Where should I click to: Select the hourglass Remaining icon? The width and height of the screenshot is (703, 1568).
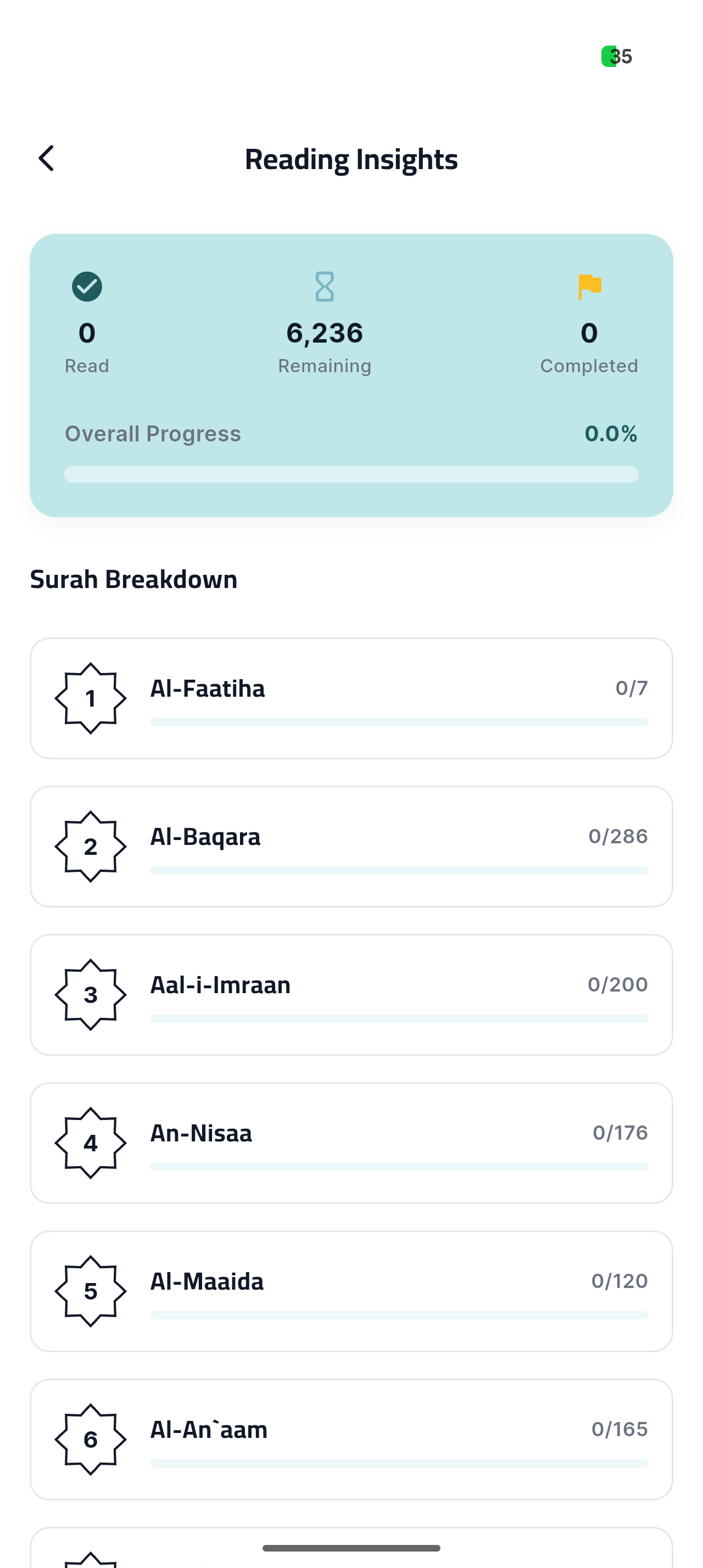325,286
